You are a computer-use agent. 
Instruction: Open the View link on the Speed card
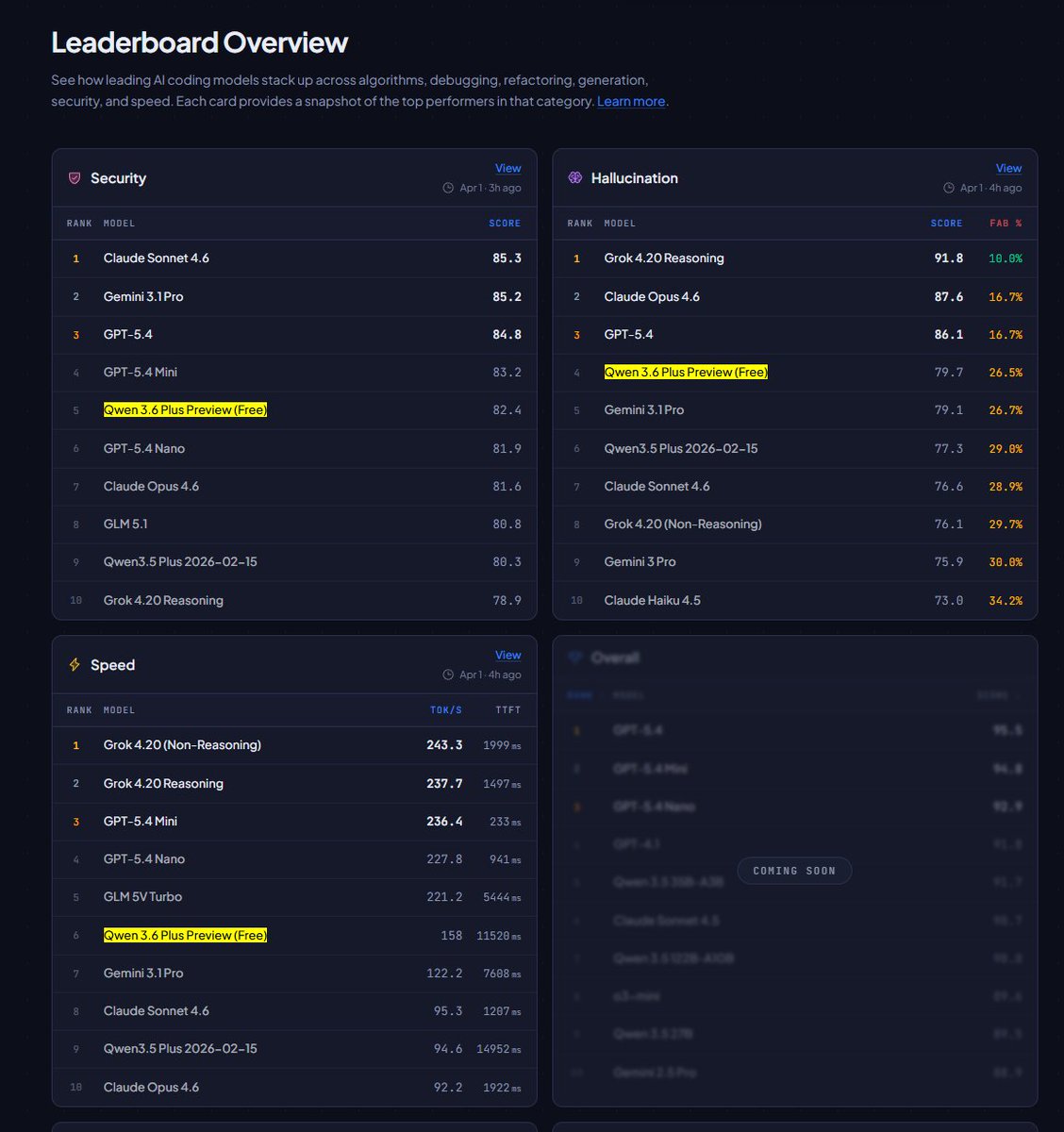pos(507,655)
